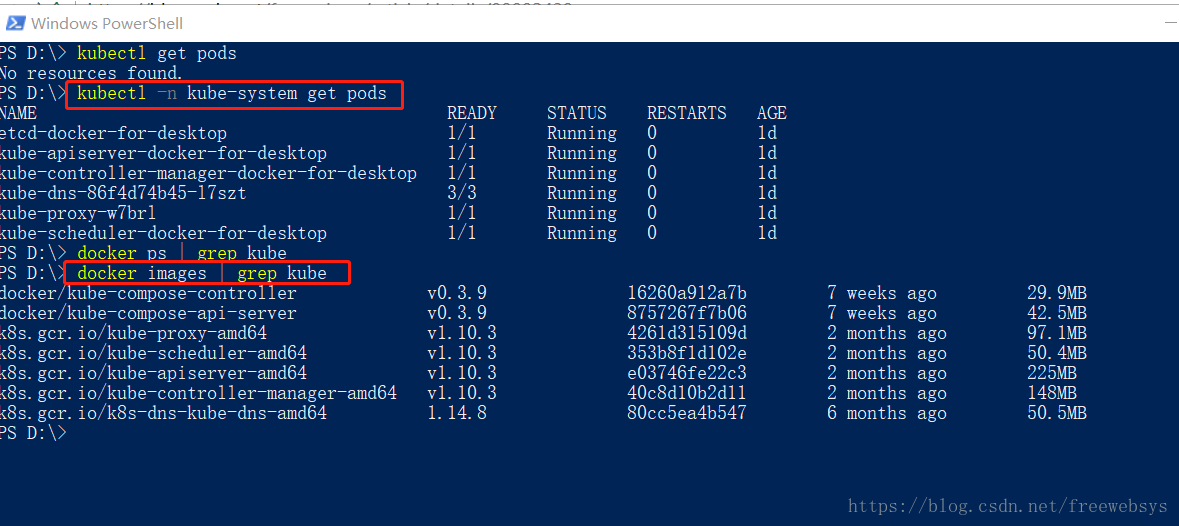
Task: Click the v0.3.9 tag of kube-compose-controller
Action: pos(456,293)
